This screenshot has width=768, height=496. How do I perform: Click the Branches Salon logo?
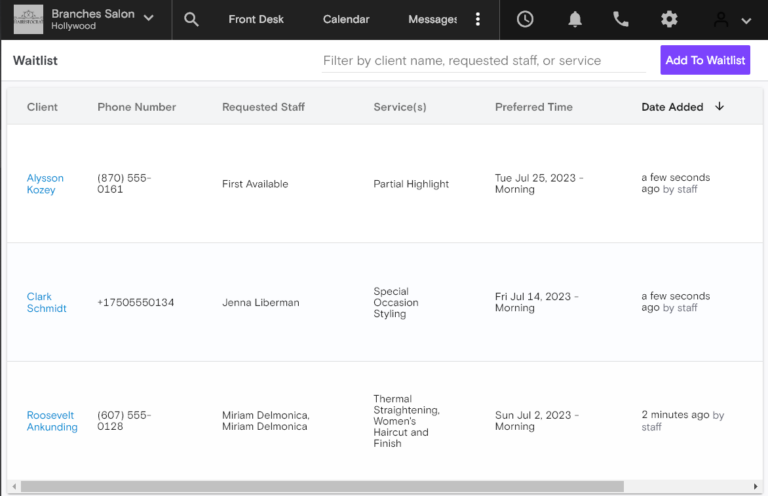[28, 20]
